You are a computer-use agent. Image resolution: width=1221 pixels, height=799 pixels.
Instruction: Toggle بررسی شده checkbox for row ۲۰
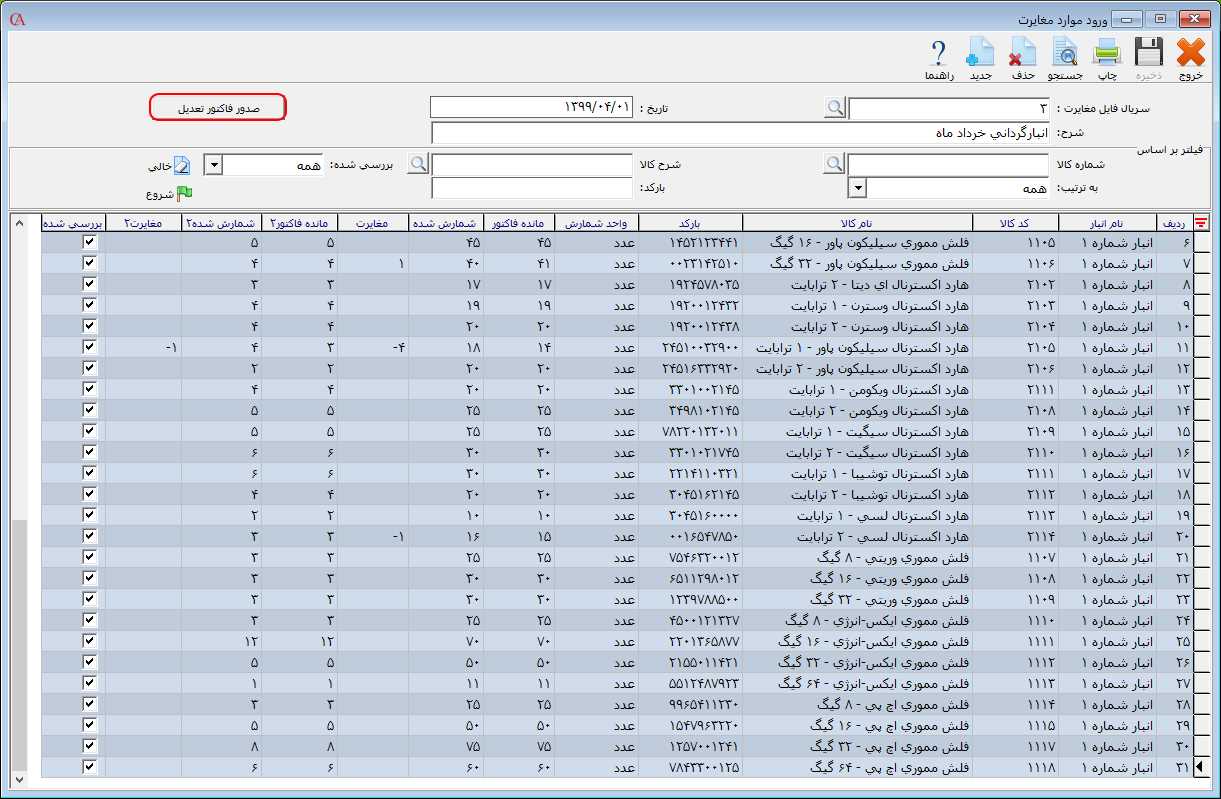[90, 536]
